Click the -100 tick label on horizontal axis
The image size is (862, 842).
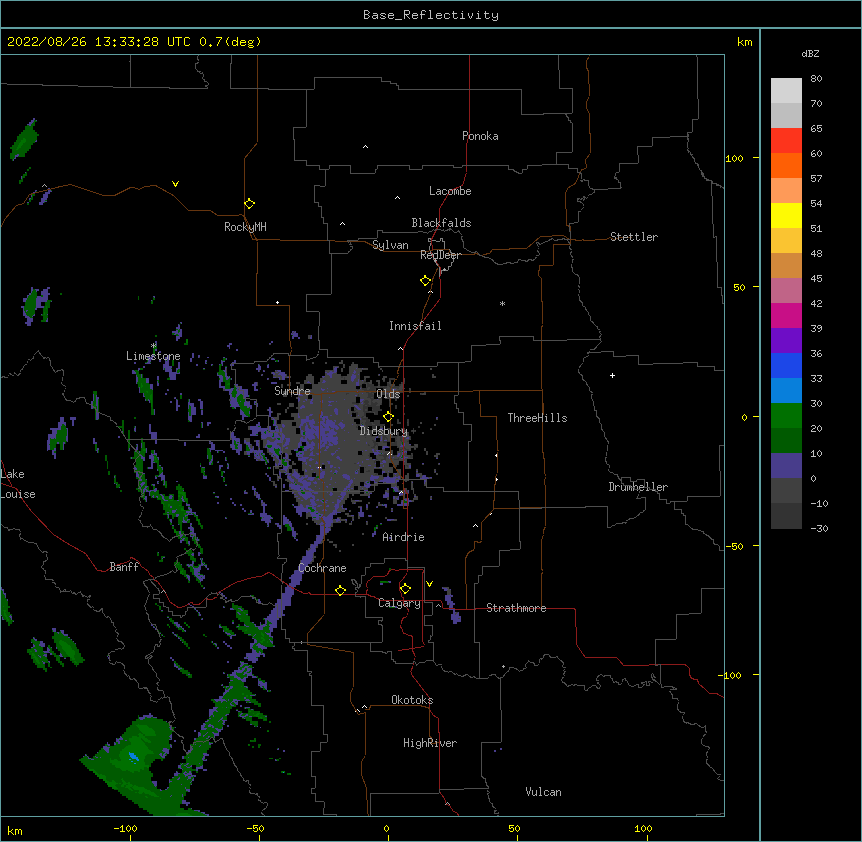[x=125, y=828]
